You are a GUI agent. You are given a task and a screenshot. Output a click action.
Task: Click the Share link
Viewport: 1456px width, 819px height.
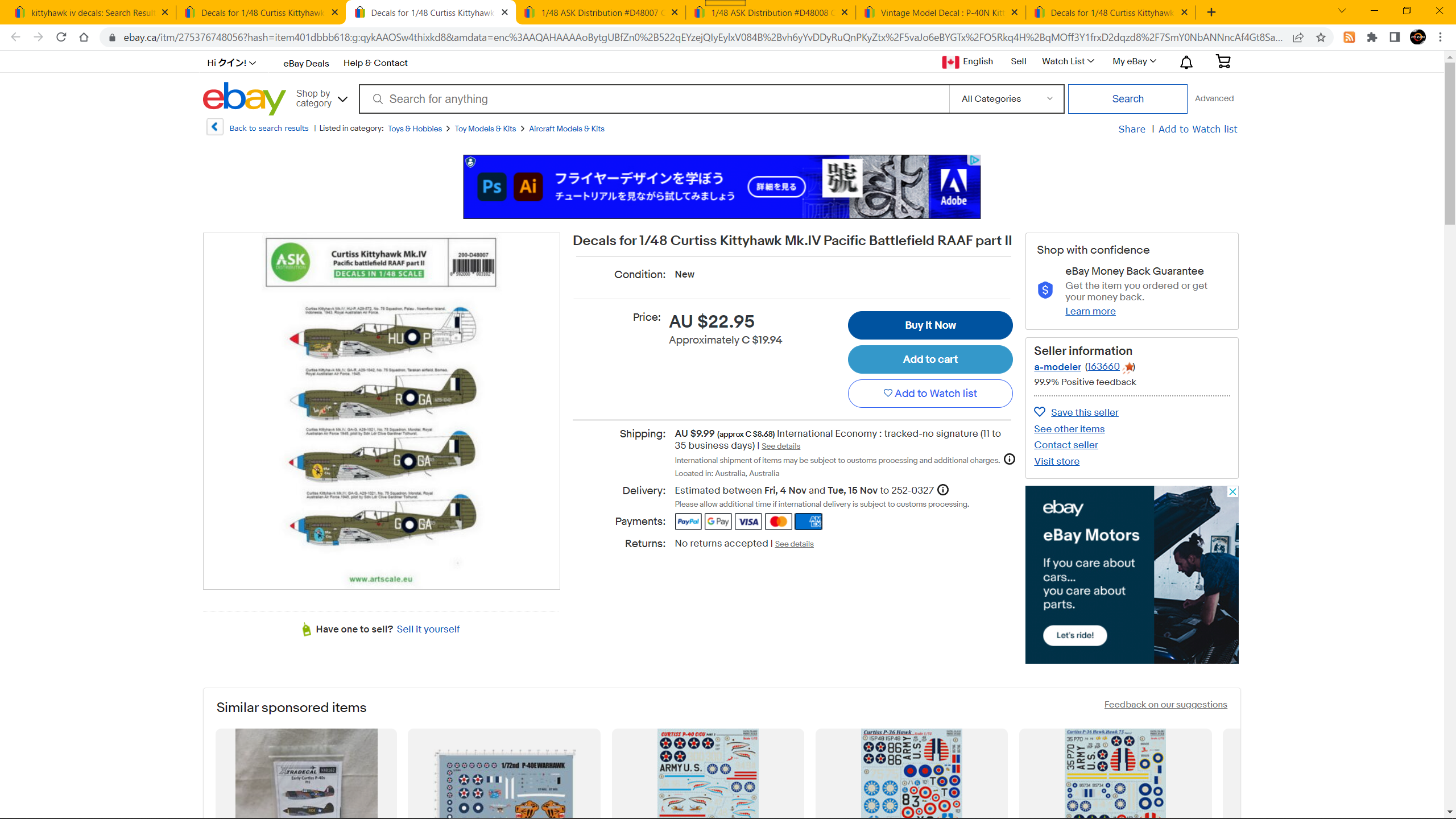pyautogui.click(x=1132, y=129)
